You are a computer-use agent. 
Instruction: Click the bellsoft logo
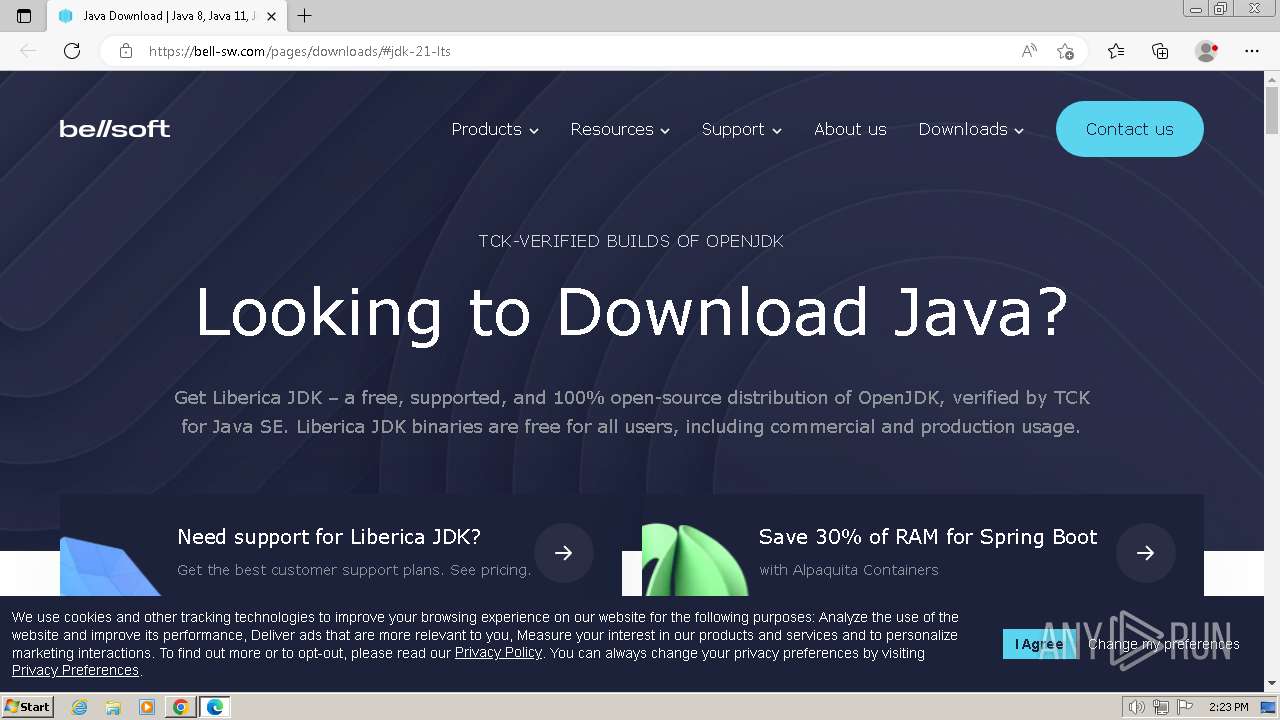coord(115,129)
